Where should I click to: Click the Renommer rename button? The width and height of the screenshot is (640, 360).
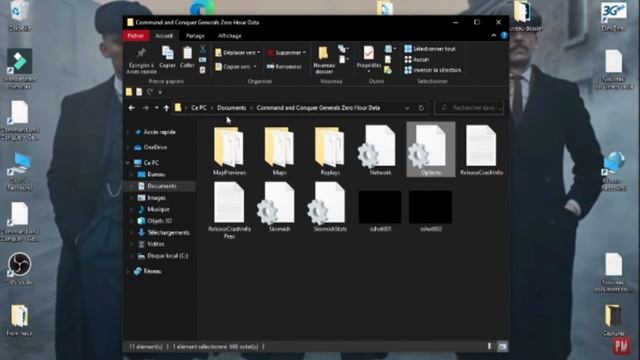click(x=284, y=67)
